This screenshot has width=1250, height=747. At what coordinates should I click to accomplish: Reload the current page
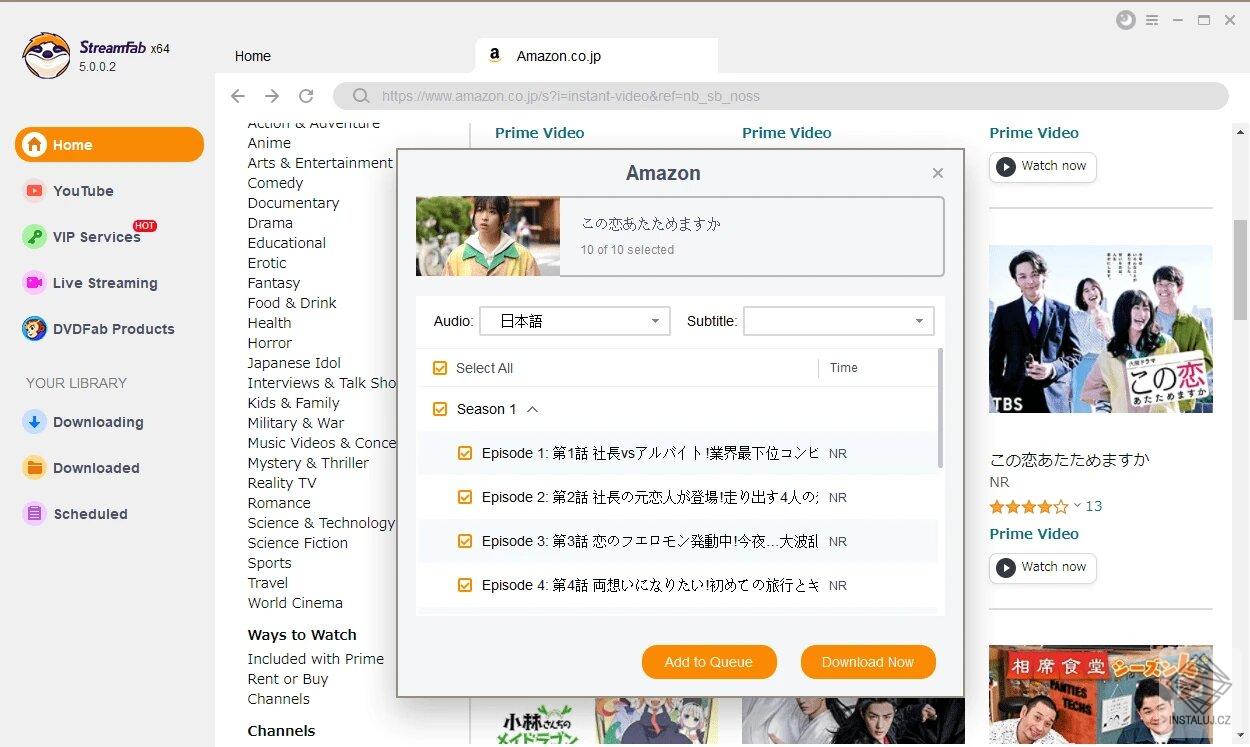(x=306, y=96)
